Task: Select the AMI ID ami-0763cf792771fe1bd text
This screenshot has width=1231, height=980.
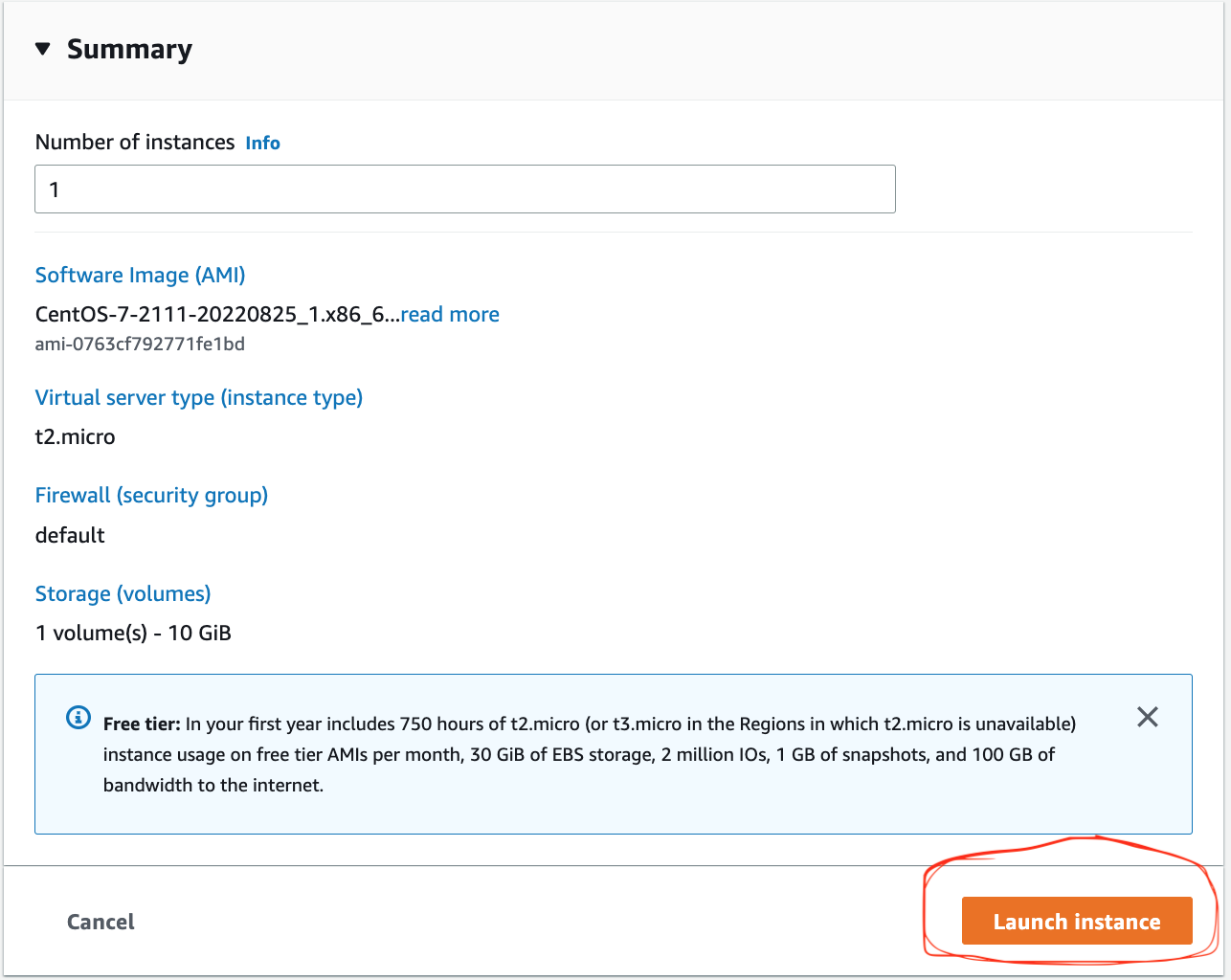Action: tap(140, 344)
